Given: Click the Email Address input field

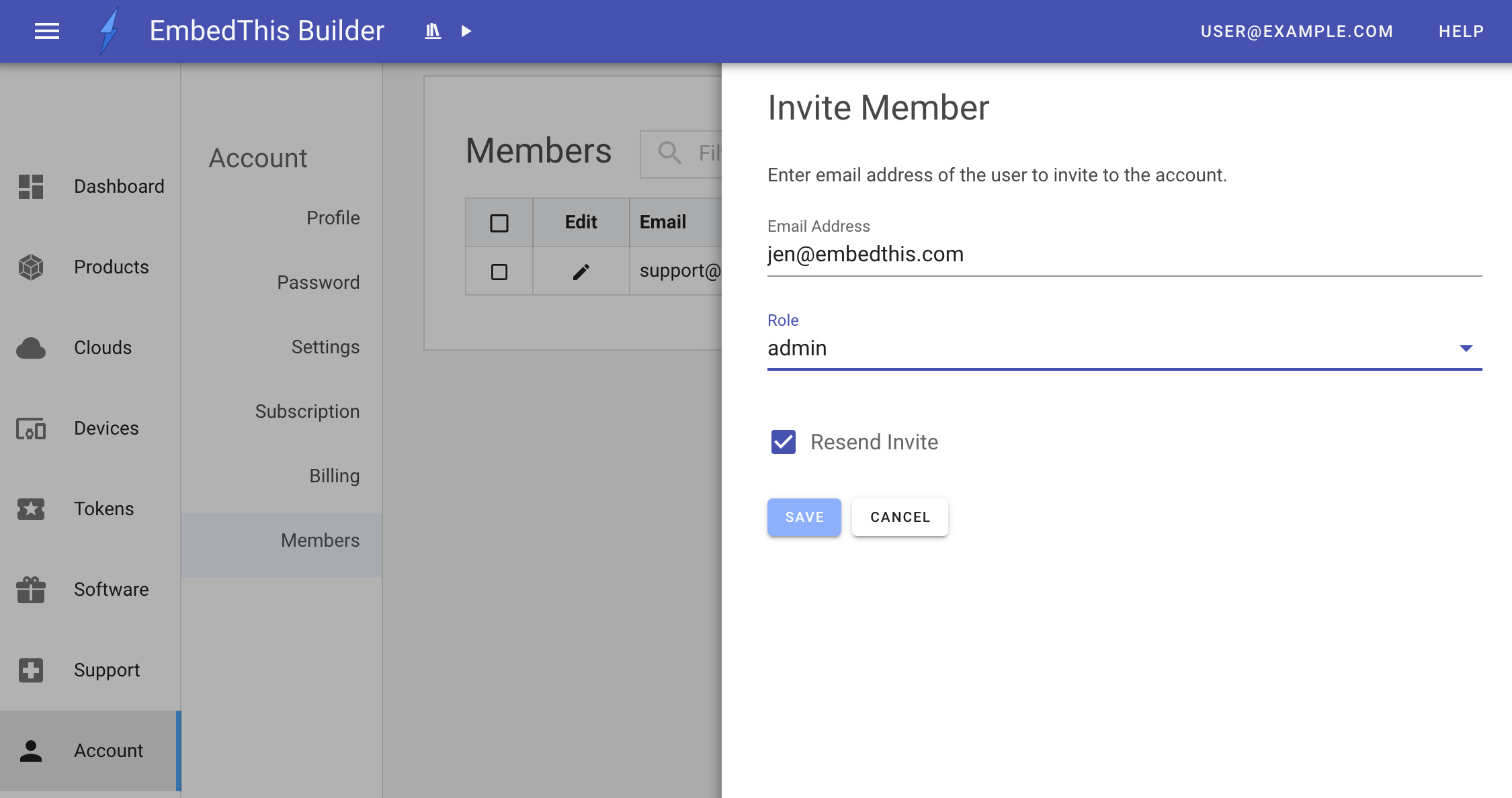Looking at the screenshot, I should point(1125,255).
